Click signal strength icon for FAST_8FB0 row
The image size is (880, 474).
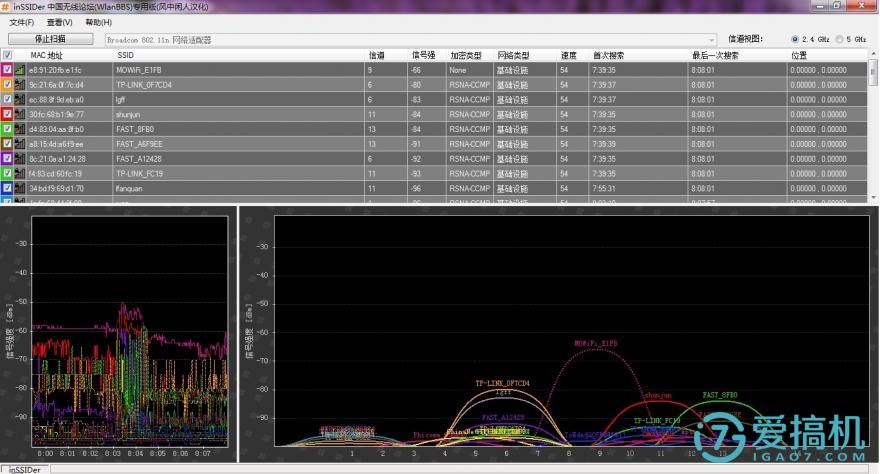(x=20, y=130)
